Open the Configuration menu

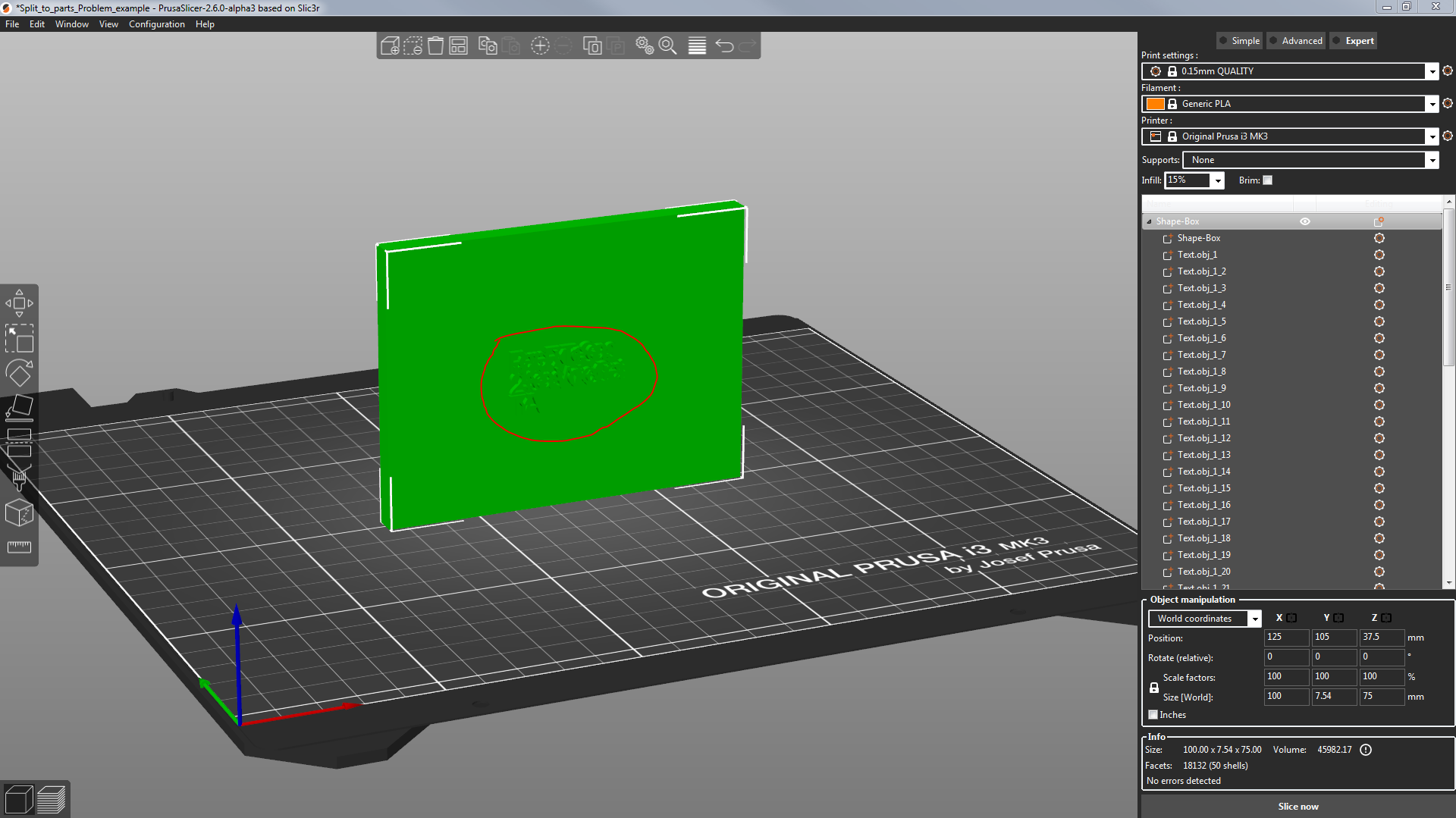tap(156, 24)
